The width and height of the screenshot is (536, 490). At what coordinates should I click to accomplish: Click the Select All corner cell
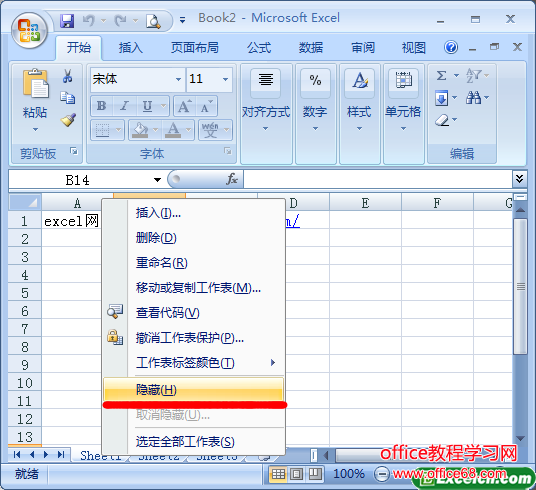25,202
